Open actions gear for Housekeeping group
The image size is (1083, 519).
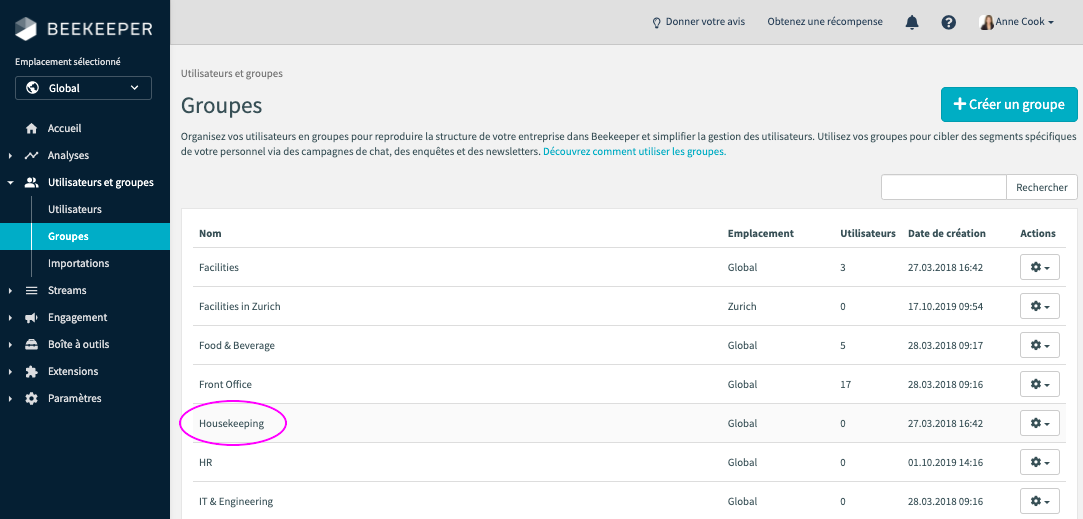tap(1039, 423)
